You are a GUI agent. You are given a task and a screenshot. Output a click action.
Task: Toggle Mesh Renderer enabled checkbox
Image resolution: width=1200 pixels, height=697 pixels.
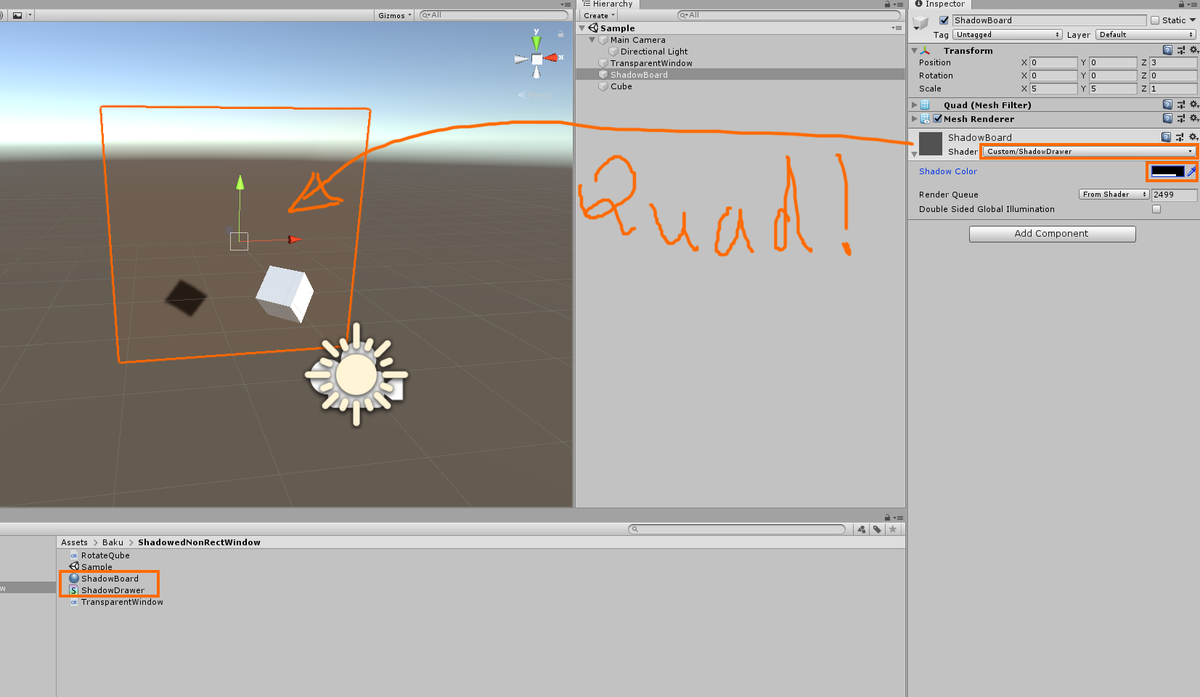click(x=937, y=119)
